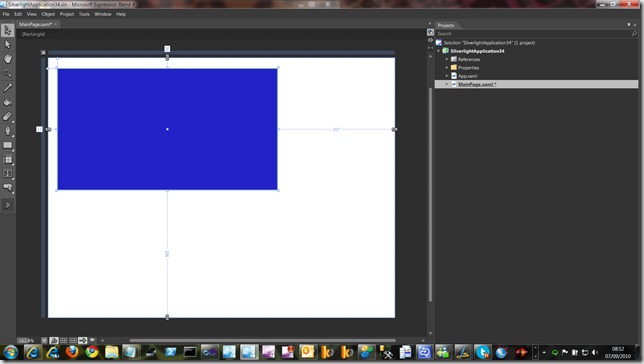Viewport: 644px width, 364px height.
Task: Pick the Eyedropper tool
Action: click(x=7, y=88)
